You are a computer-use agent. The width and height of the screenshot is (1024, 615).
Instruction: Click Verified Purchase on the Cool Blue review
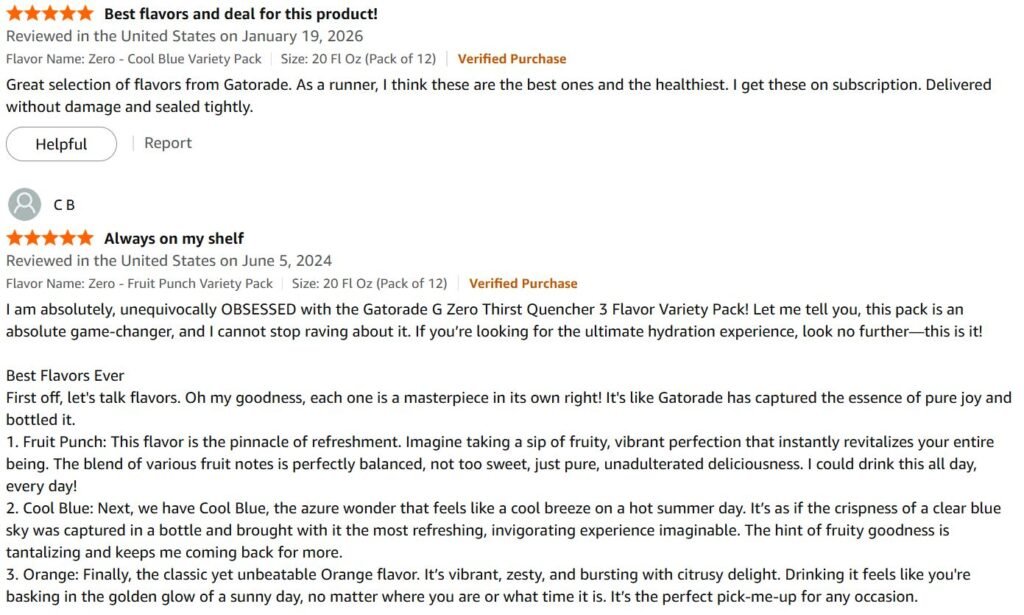(x=512, y=59)
